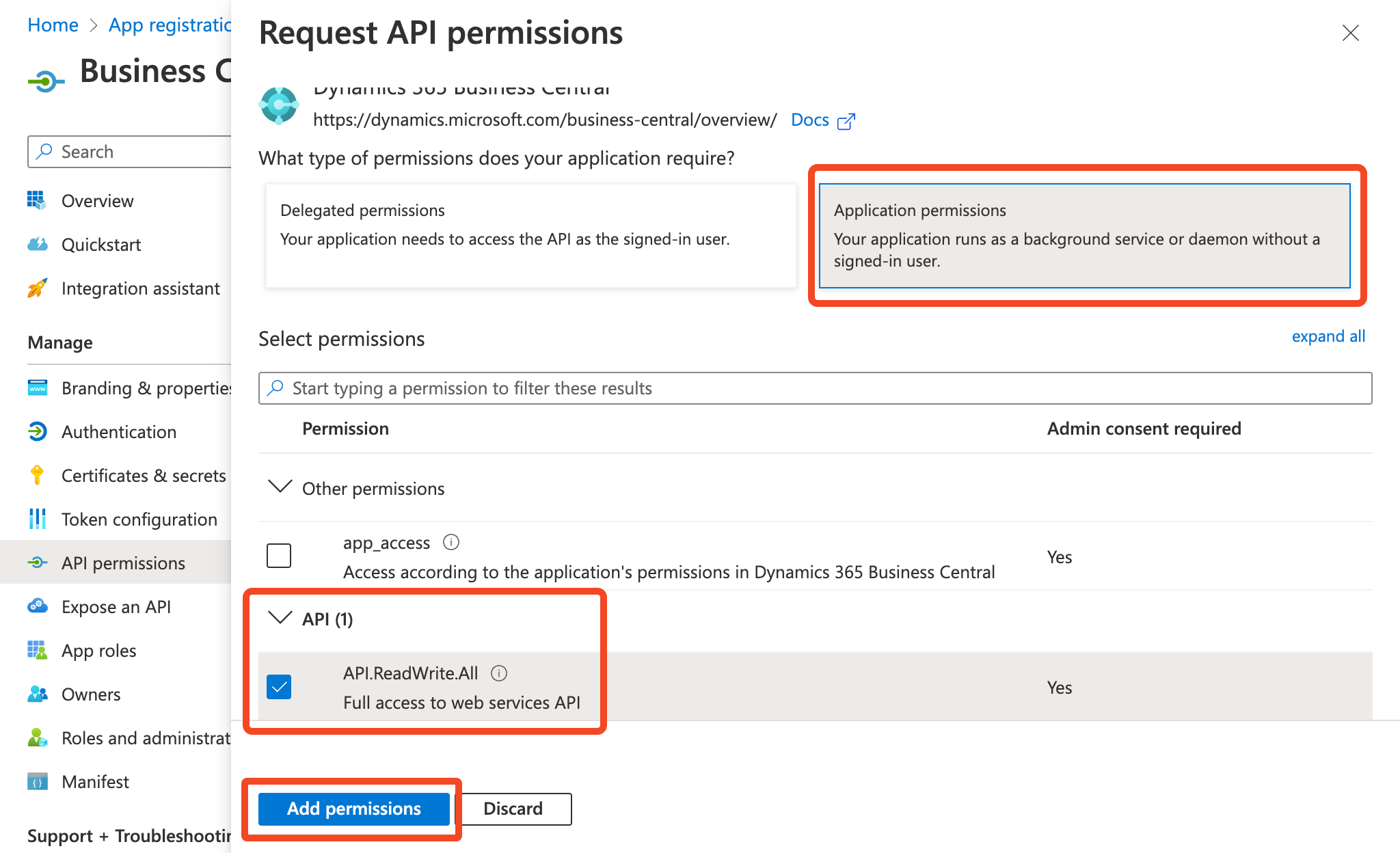Check the app_access permission checkbox

(279, 556)
